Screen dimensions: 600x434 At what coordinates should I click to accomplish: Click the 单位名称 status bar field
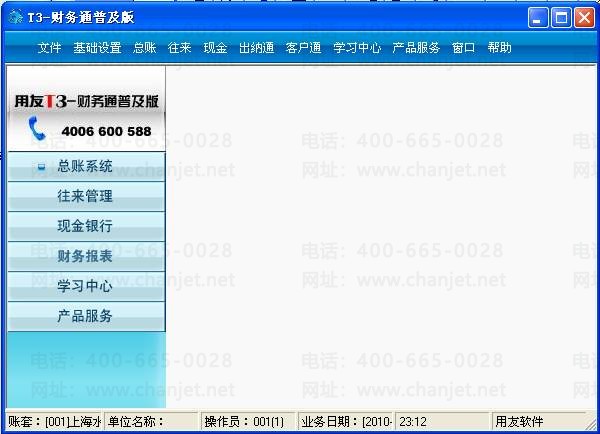tap(152, 421)
